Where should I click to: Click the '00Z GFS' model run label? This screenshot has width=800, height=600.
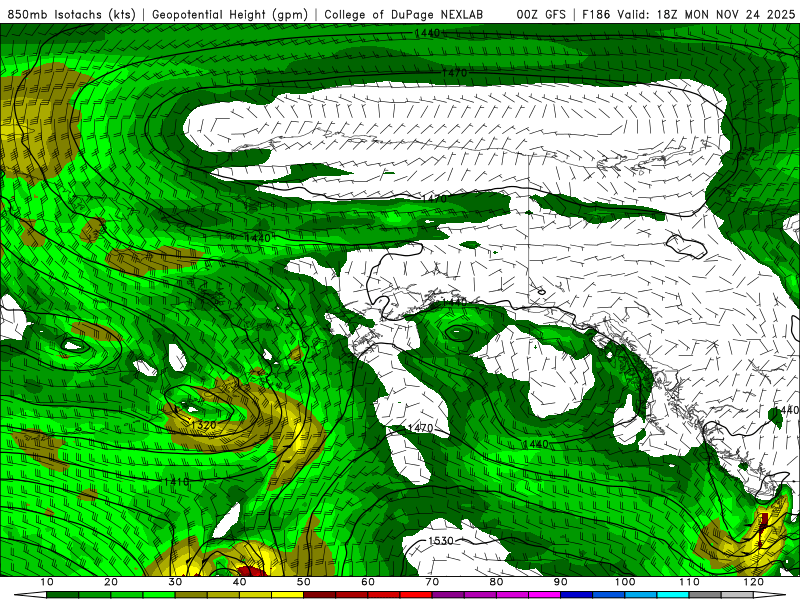coord(541,14)
